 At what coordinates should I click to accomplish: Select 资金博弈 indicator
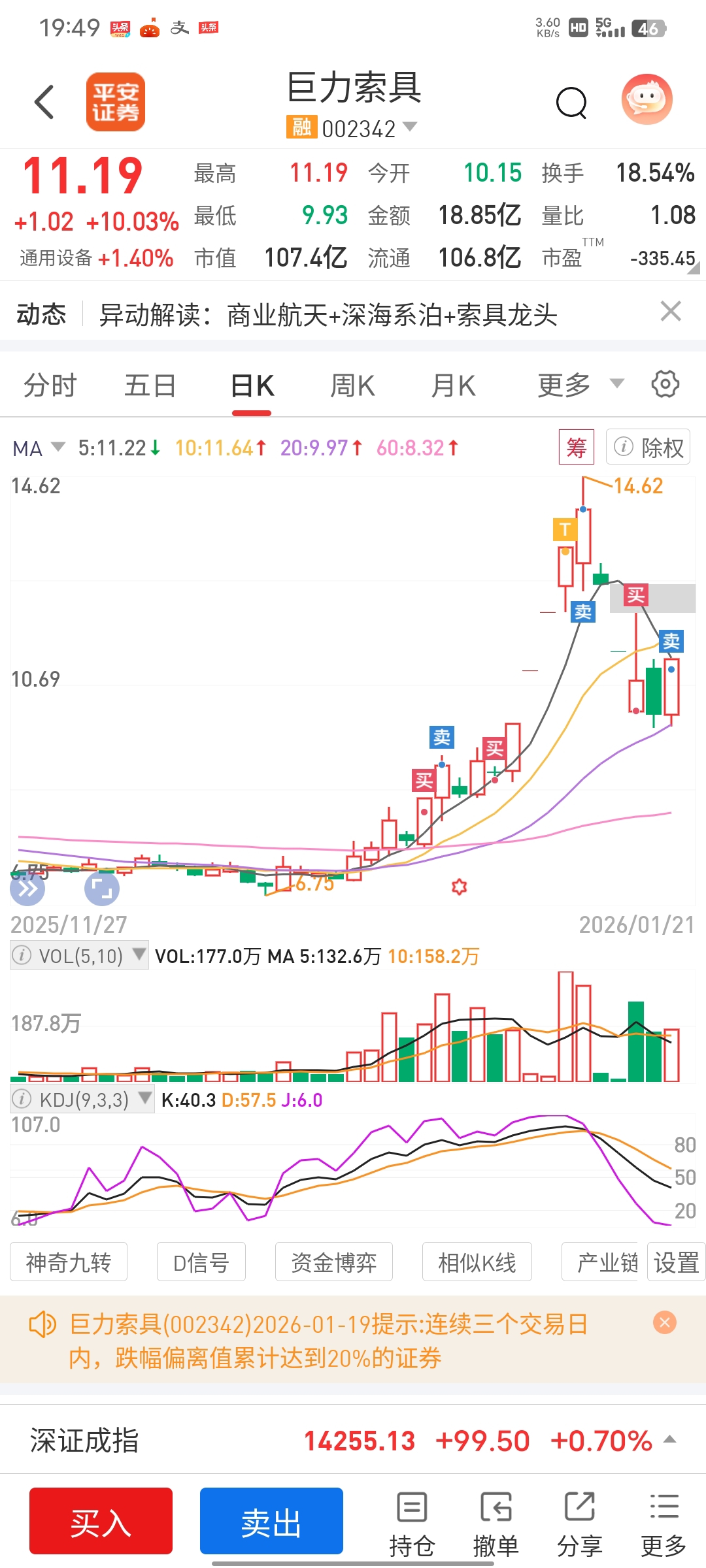pos(334,1262)
